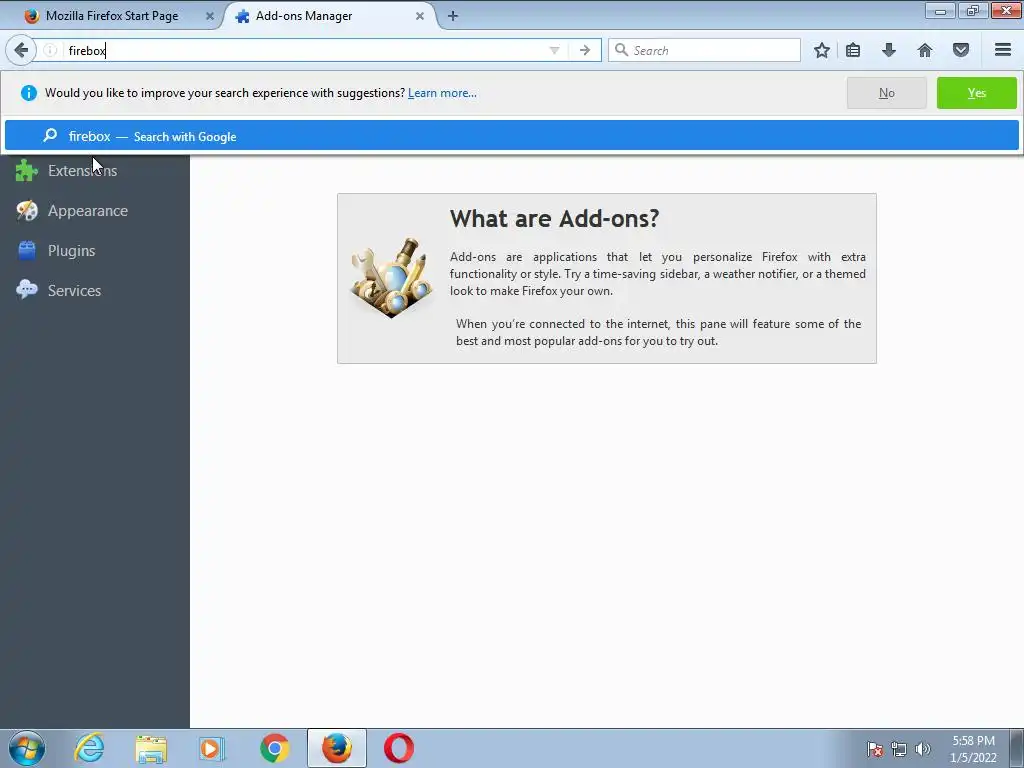Screen dimensions: 1024x768
Task: Bookmark this page with the star icon
Action: pos(822,50)
